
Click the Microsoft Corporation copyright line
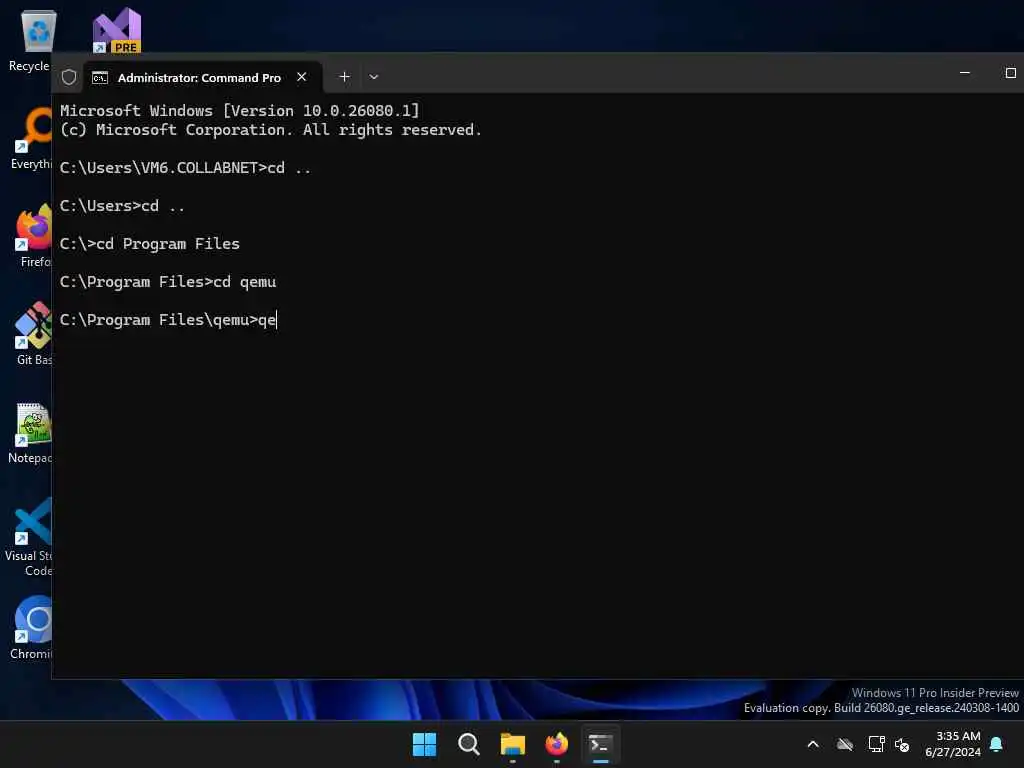270,130
